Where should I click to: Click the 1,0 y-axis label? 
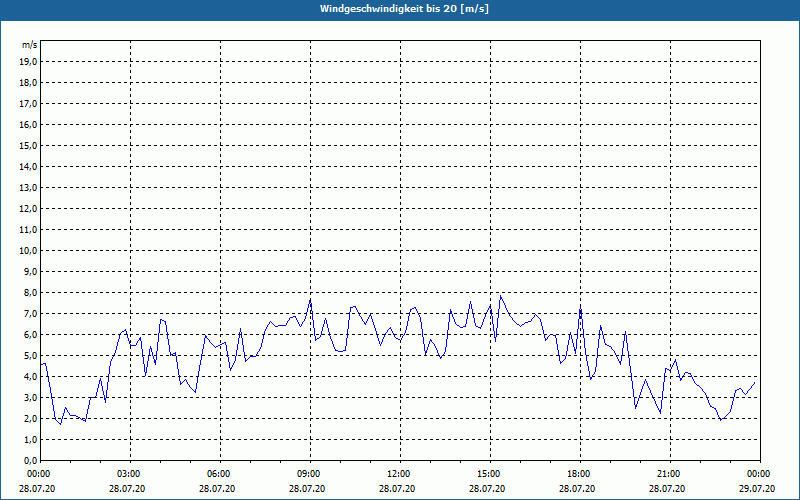[x=31, y=439]
